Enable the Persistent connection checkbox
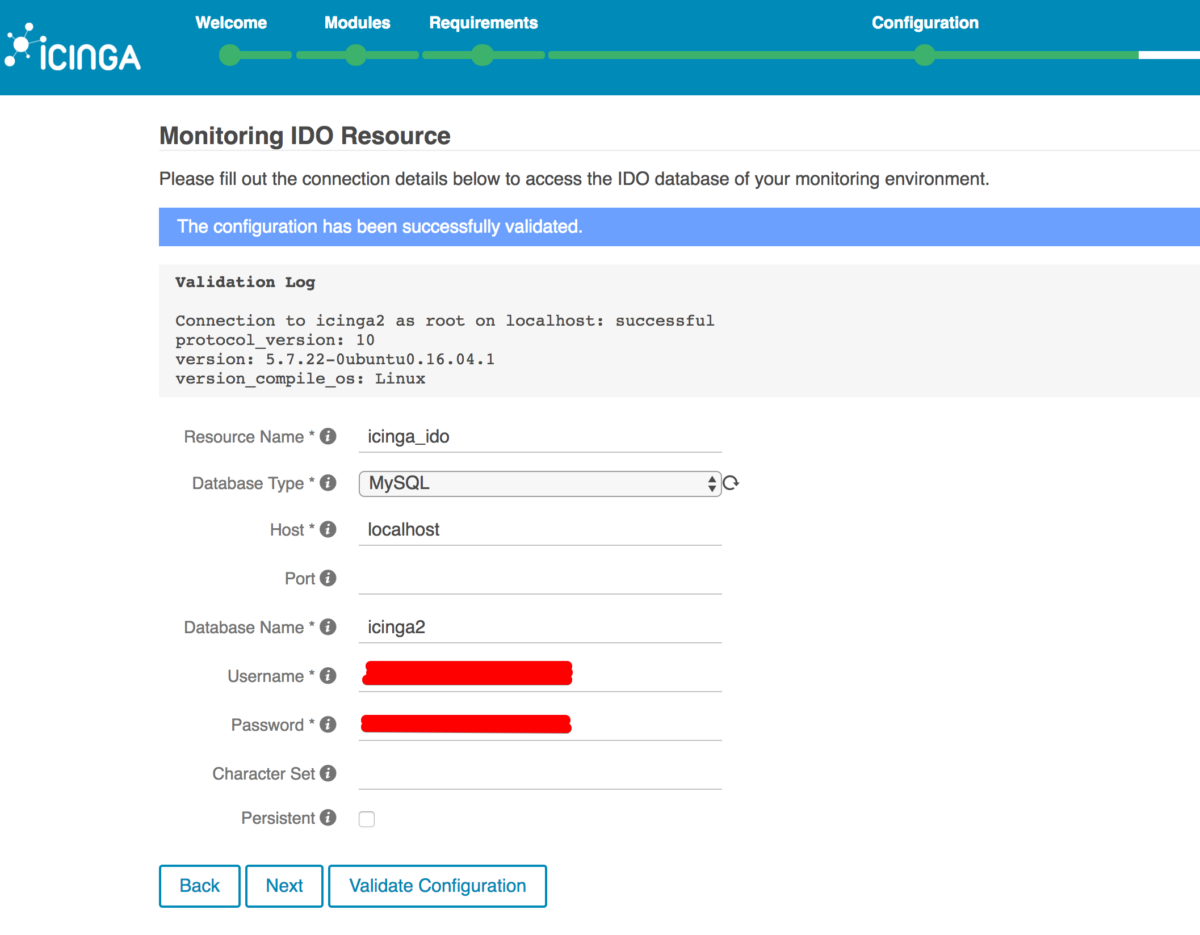 pos(366,818)
